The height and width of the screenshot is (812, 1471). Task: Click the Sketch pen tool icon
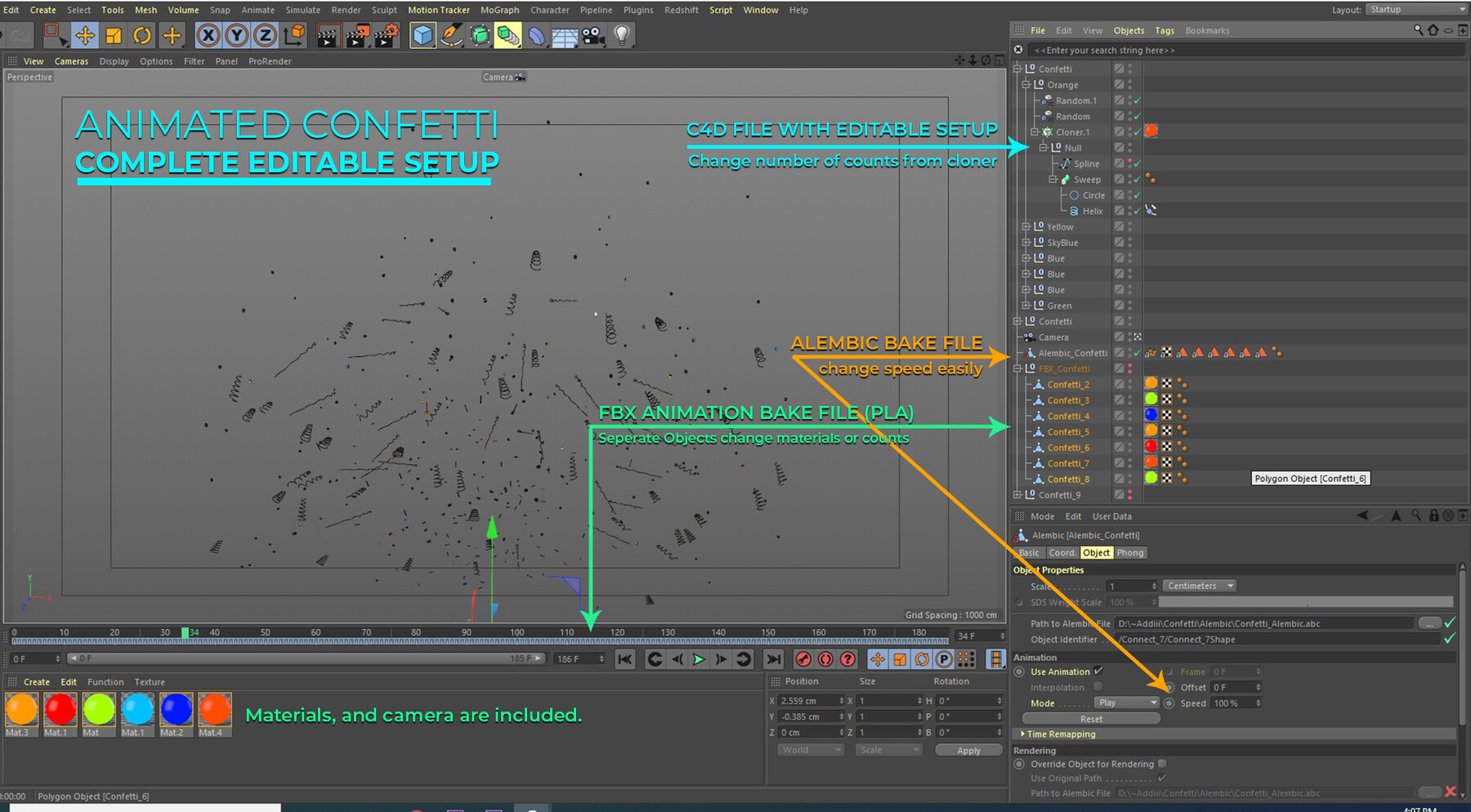click(450, 35)
